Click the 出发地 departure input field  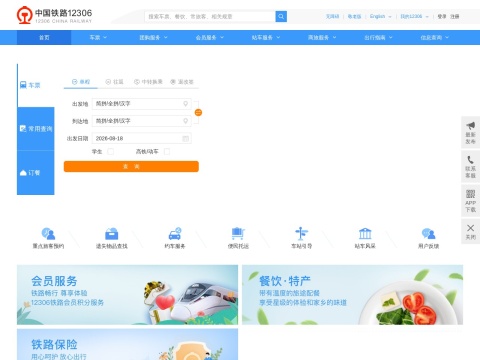coord(142,104)
